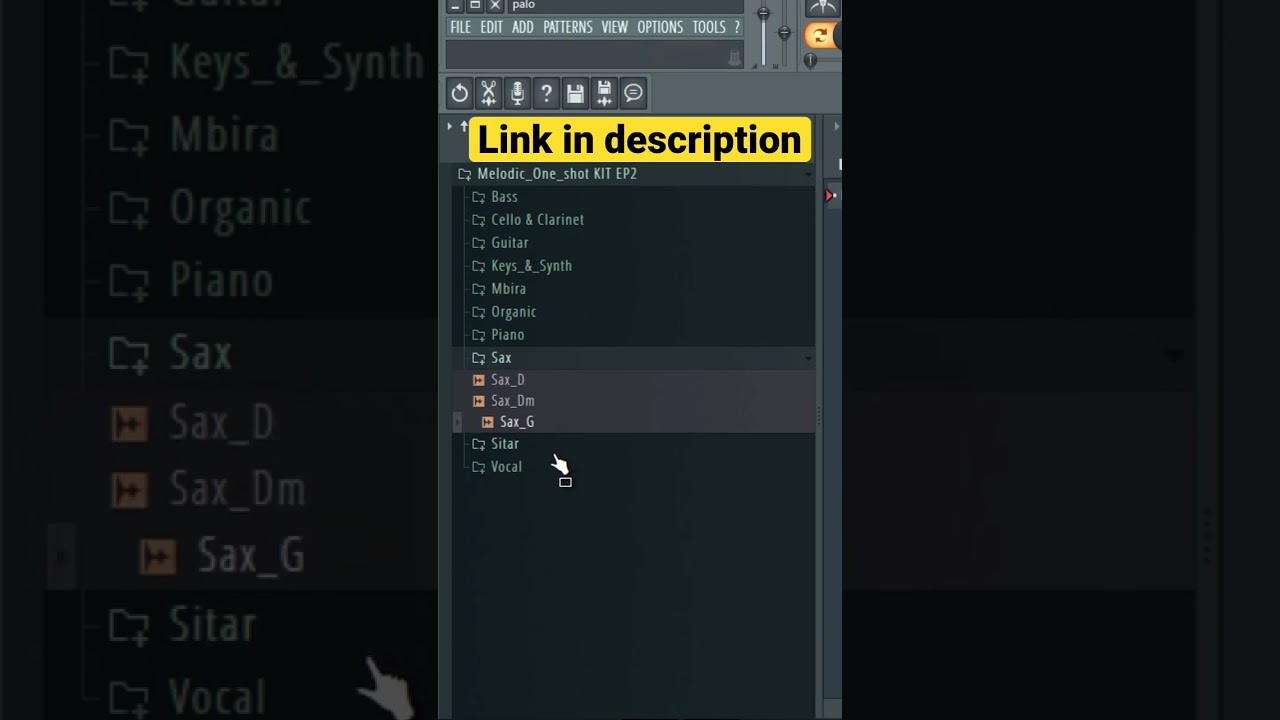Open the TOOLS menu
Viewport: 1280px width, 720px height.
coord(709,27)
